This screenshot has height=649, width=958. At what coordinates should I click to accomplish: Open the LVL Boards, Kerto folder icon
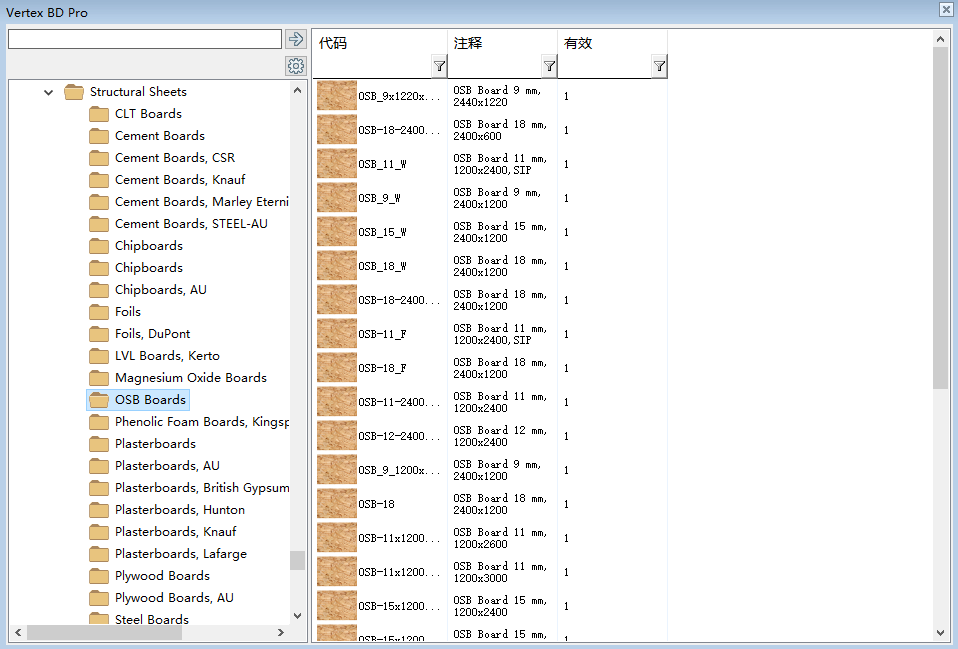[x=99, y=356]
